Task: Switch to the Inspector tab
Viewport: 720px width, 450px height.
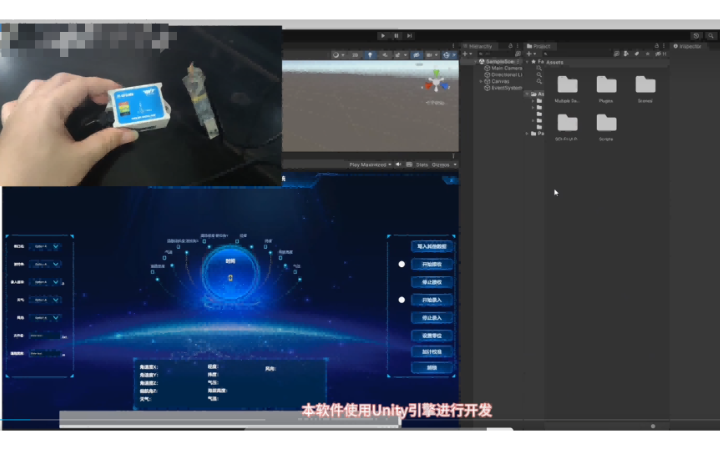Action: coord(688,46)
